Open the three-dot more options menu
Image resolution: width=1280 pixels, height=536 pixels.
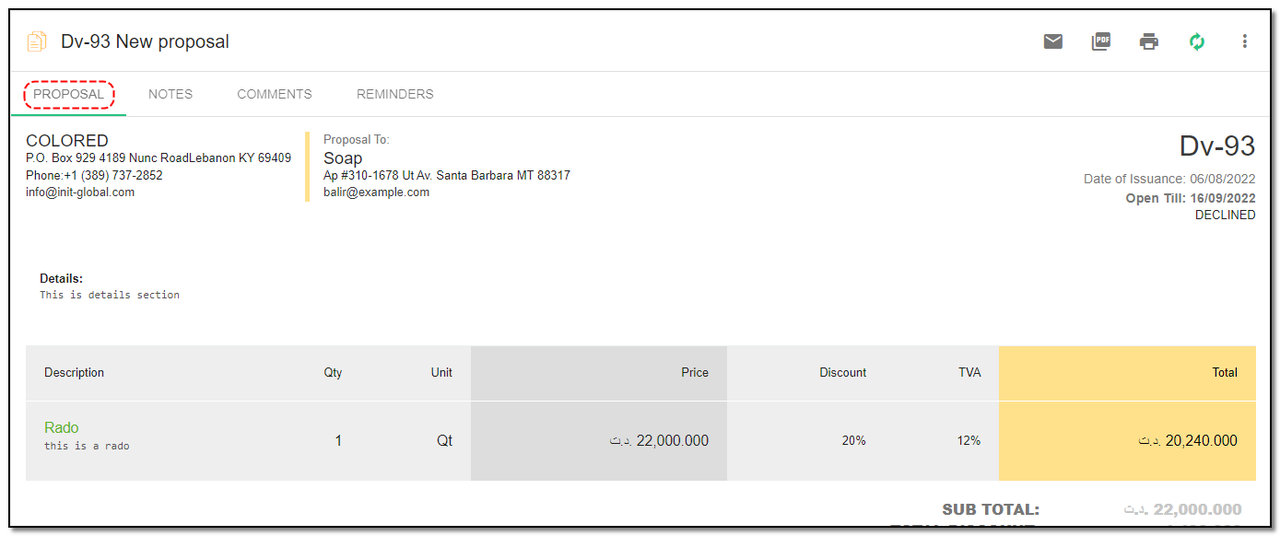pyautogui.click(x=1245, y=41)
